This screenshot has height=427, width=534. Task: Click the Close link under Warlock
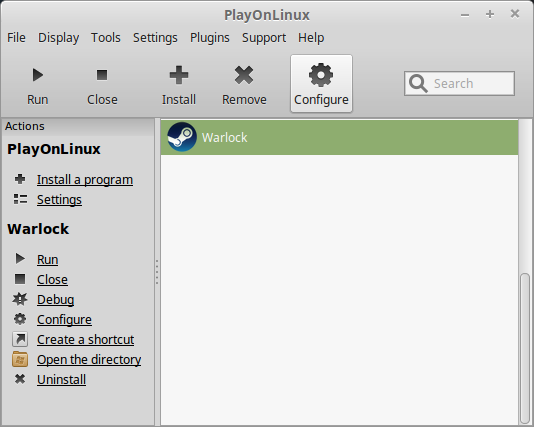(52, 280)
